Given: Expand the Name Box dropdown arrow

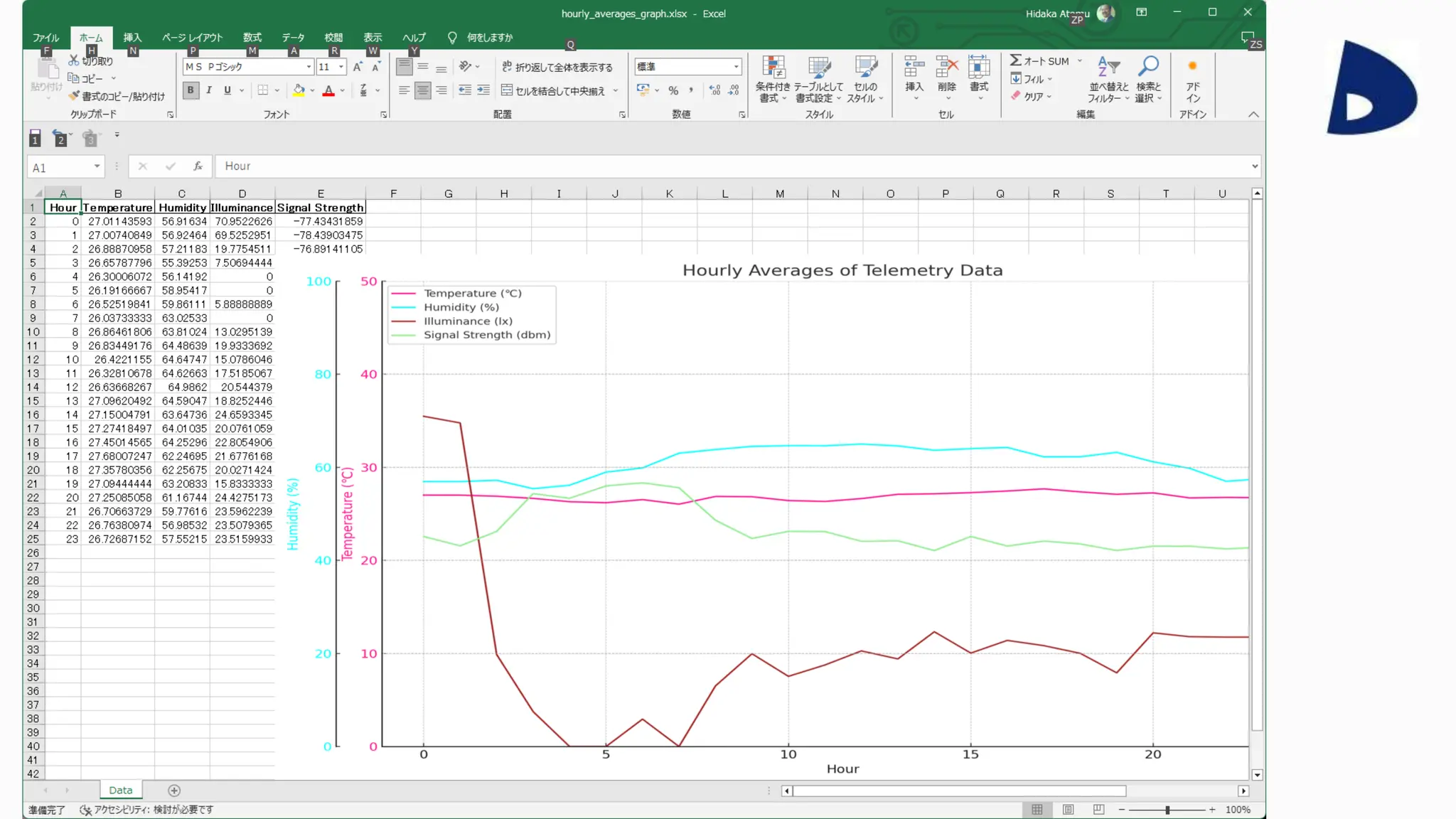Looking at the screenshot, I should point(97,166).
